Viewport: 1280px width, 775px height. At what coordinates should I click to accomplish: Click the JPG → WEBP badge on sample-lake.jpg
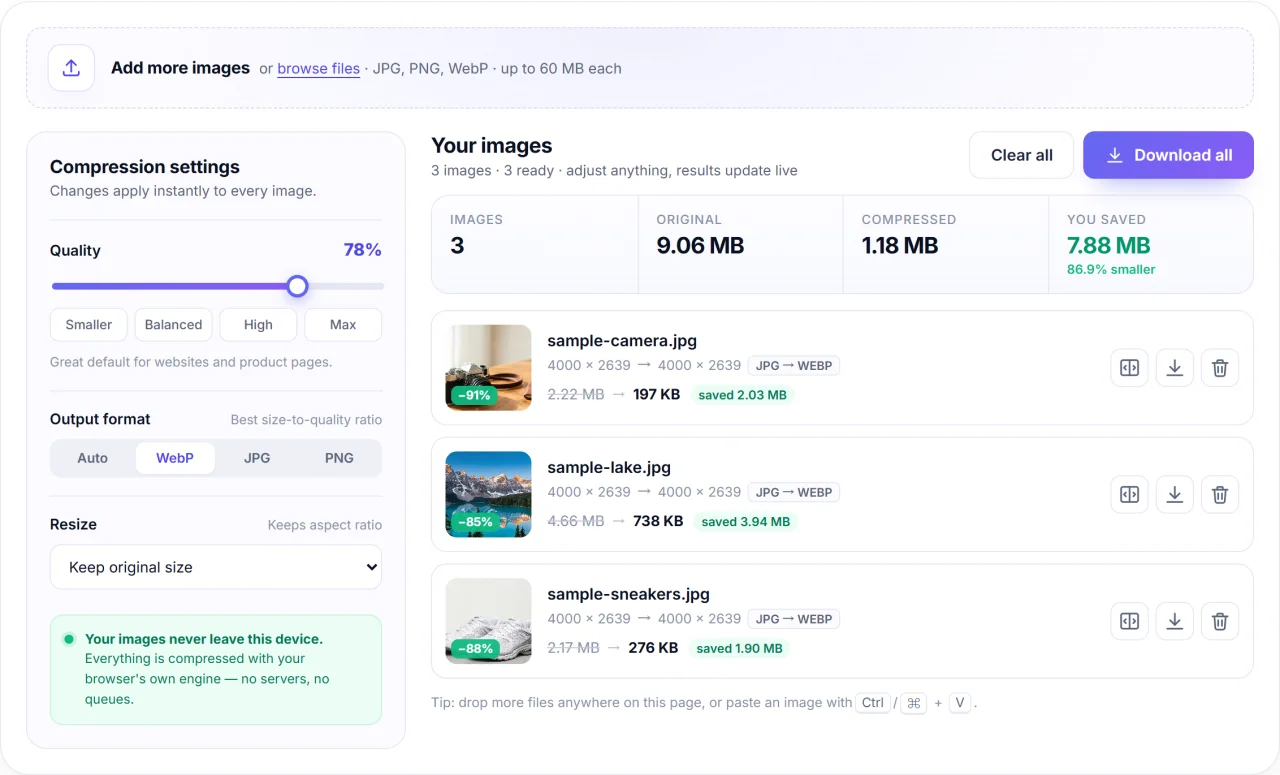point(794,492)
